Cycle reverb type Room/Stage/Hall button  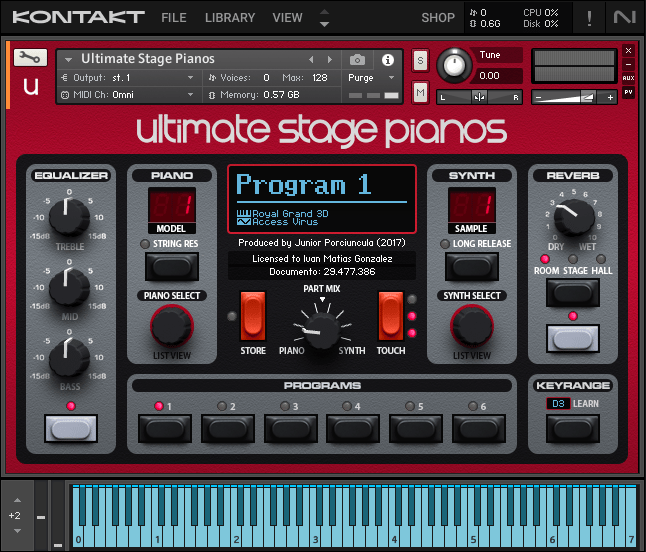573,293
